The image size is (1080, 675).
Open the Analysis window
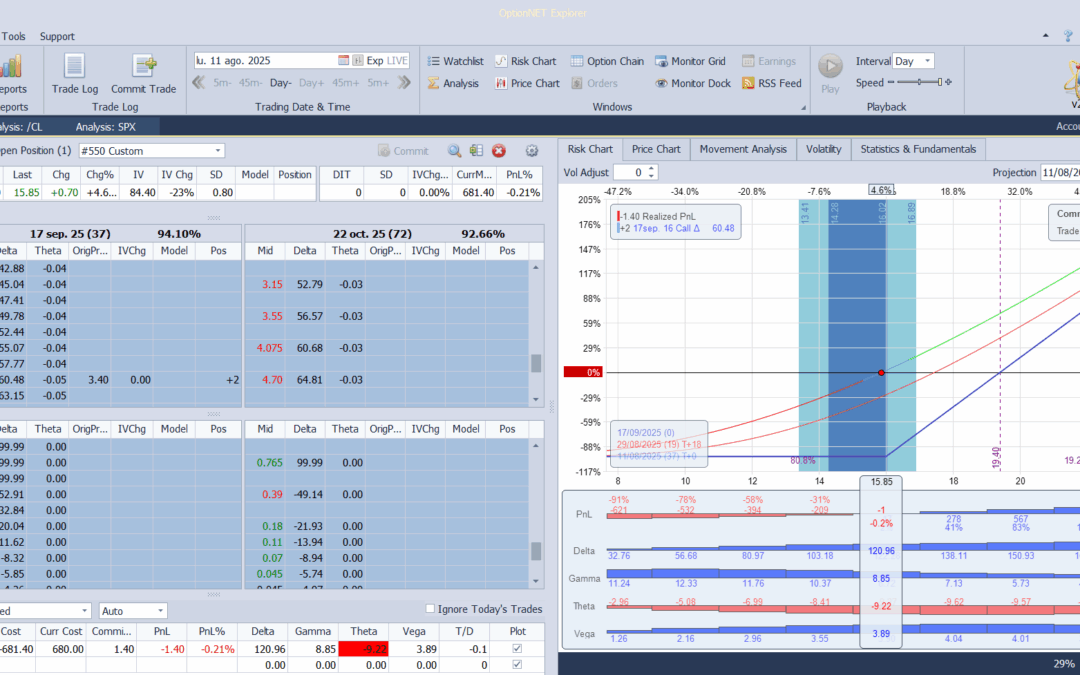coord(453,83)
